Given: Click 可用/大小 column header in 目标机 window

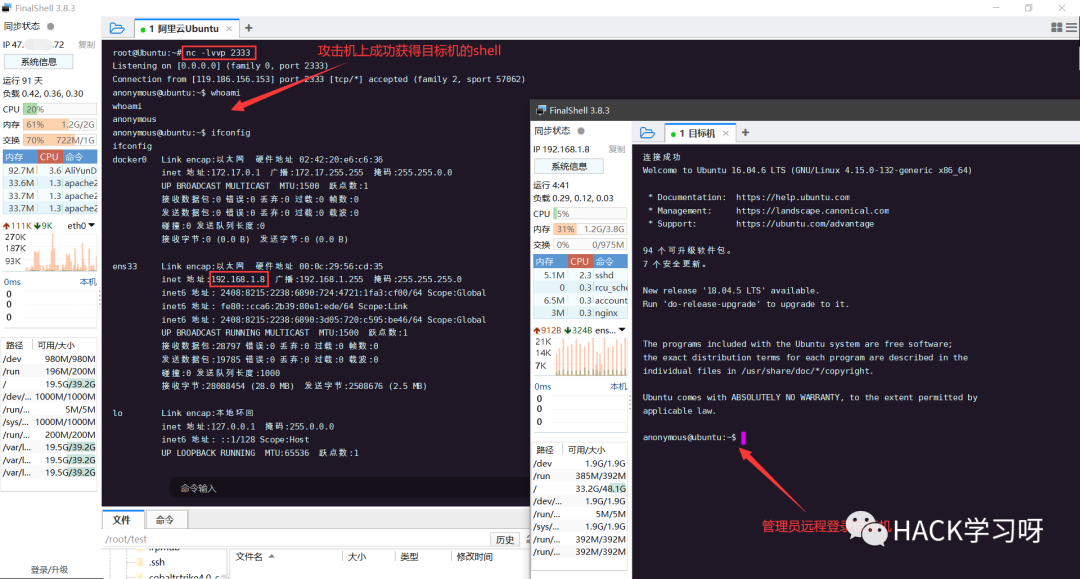Looking at the screenshot, I should tap(587, 450).
